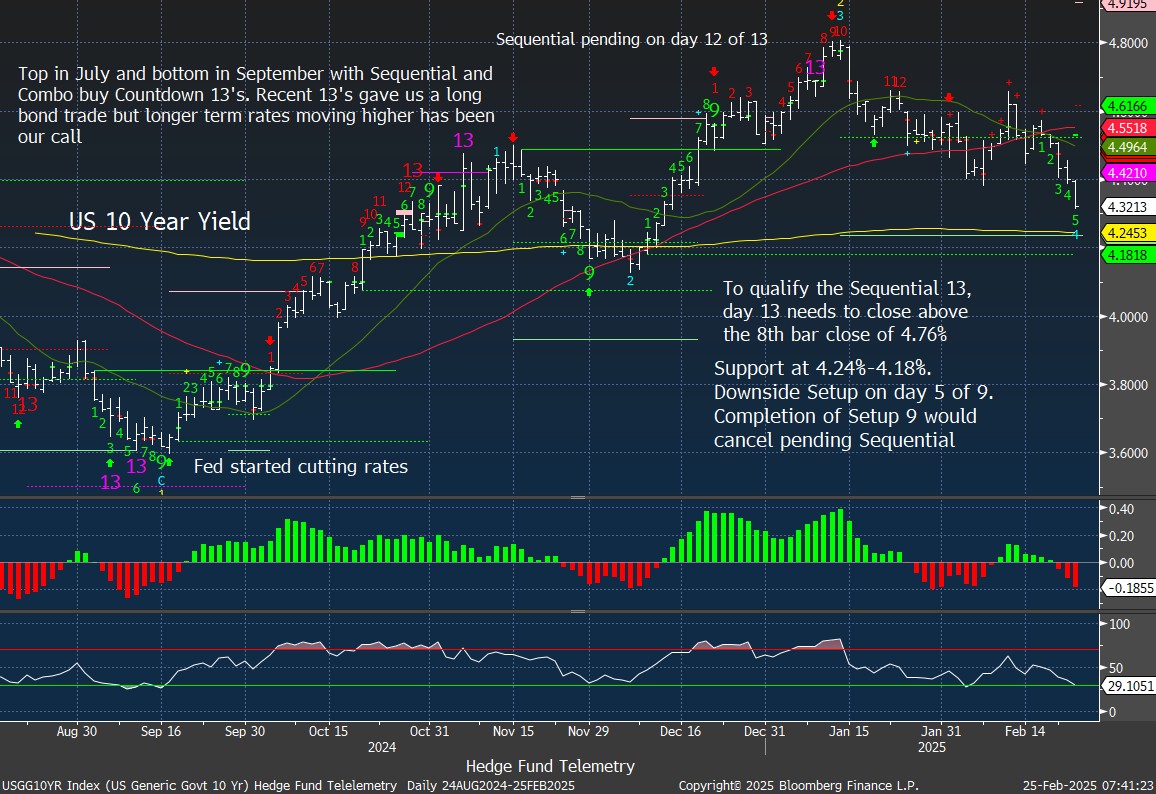Click the white 4.3213 last-price tag

pos(1128,206)
